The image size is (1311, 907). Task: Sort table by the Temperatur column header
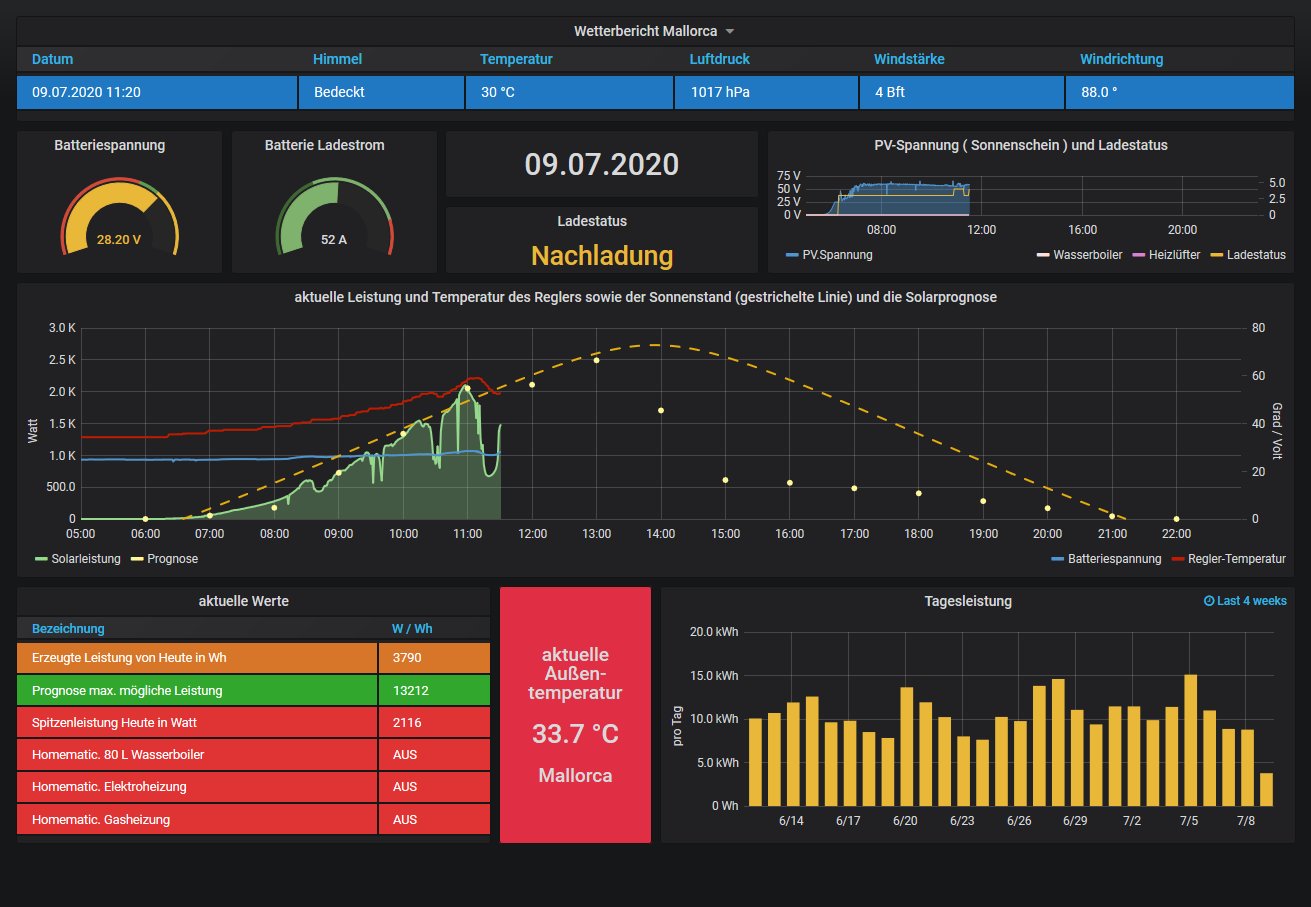click(516, 59)
